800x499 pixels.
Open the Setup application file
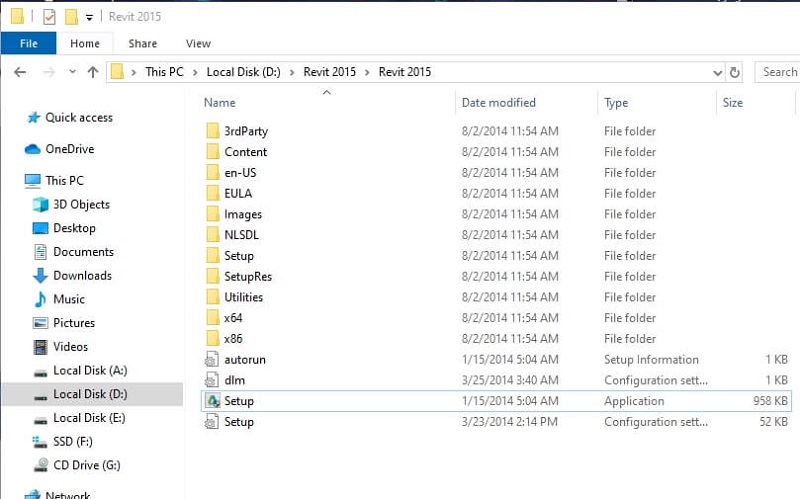coord(238,401)
